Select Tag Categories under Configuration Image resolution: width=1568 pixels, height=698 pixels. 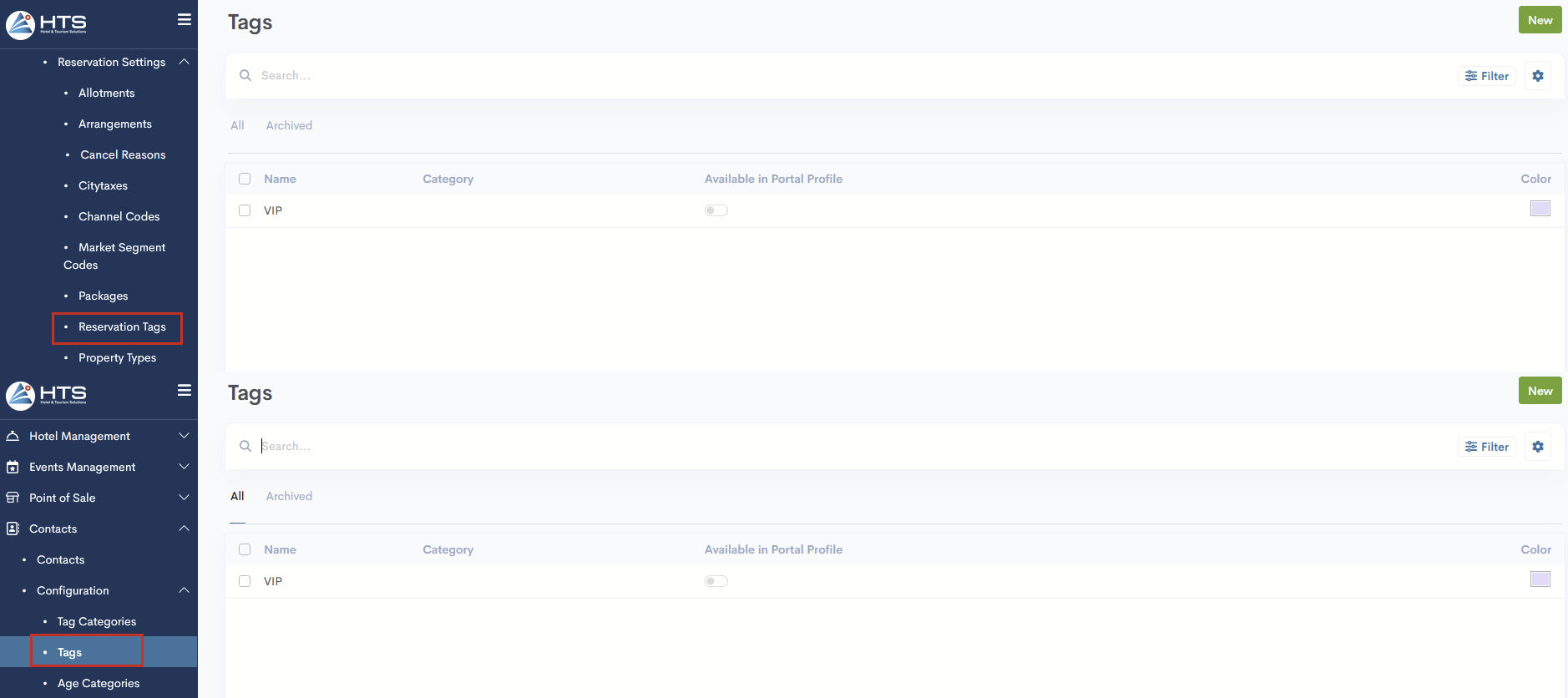pos(96,621)
